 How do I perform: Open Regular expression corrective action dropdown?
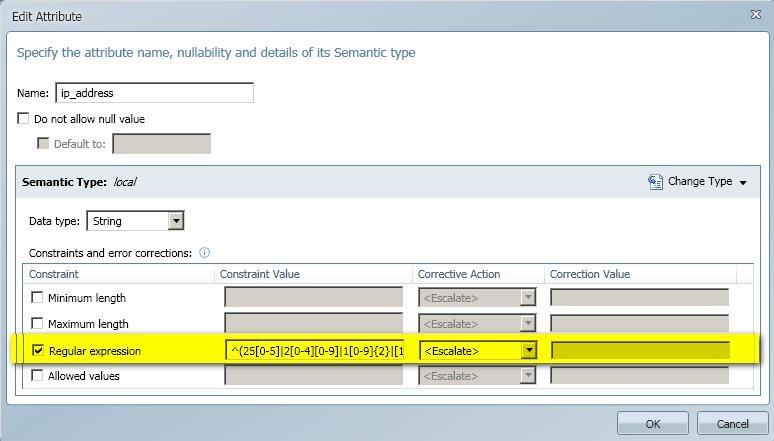tap(529, 351)
